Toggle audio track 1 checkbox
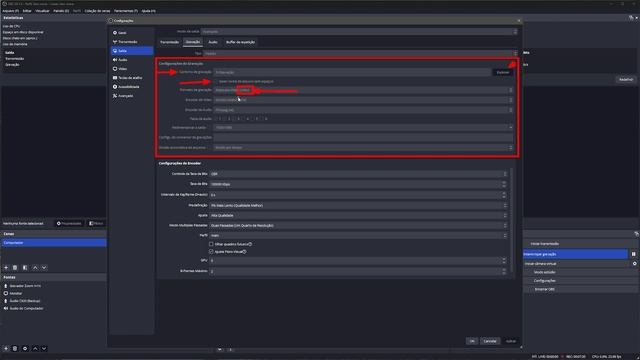 [x=216, y=119]
